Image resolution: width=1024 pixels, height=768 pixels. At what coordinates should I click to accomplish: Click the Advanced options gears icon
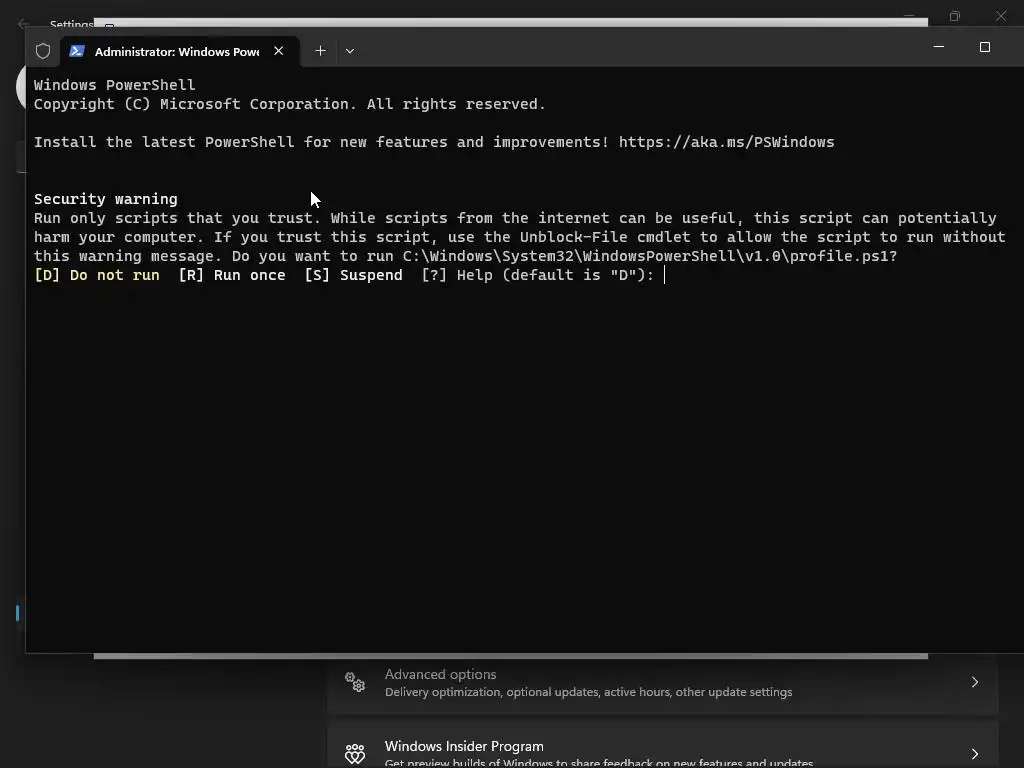click(x=355, y=682)
